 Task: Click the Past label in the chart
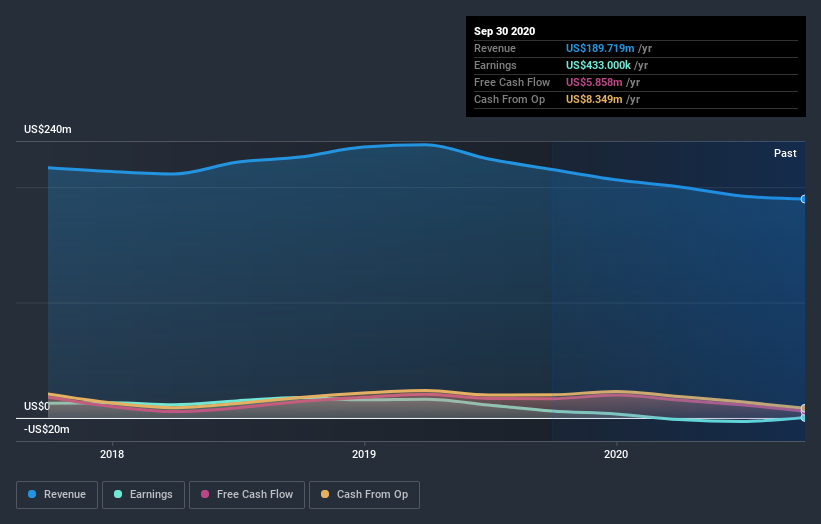coord(785,153)
